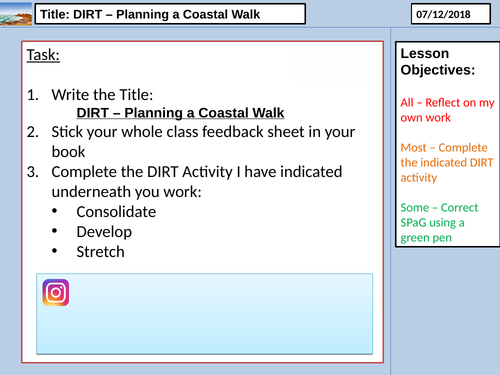Image resolution: width=500 pixels, height=375 pixels.
Task: Click the Consolidate bullet point
Action: pos(116,212)
